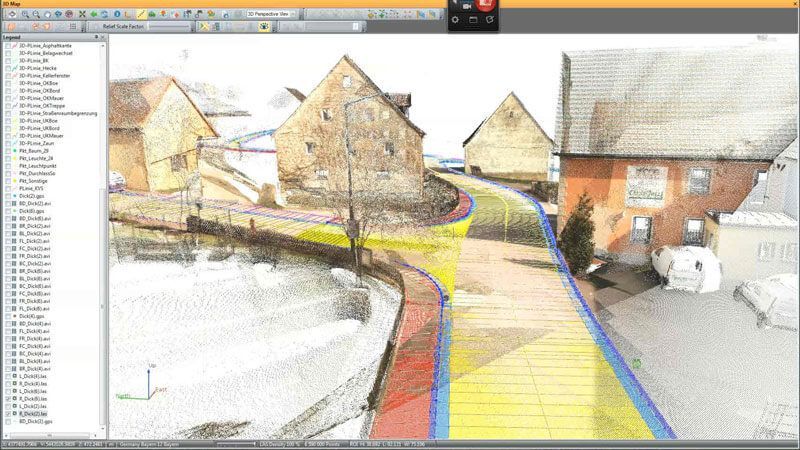Enable the 3D-PLinie_Asphaltkante layer checkbox
Viewport: 800px width, 450px height.
pos(10,46)
